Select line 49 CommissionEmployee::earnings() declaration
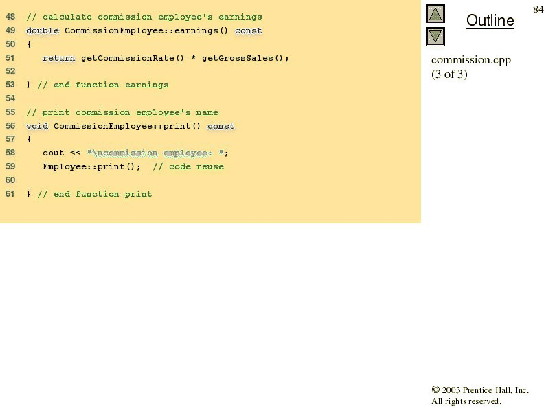Image resolution: width=549 pixels, height=412 pixels. point(144,31)
